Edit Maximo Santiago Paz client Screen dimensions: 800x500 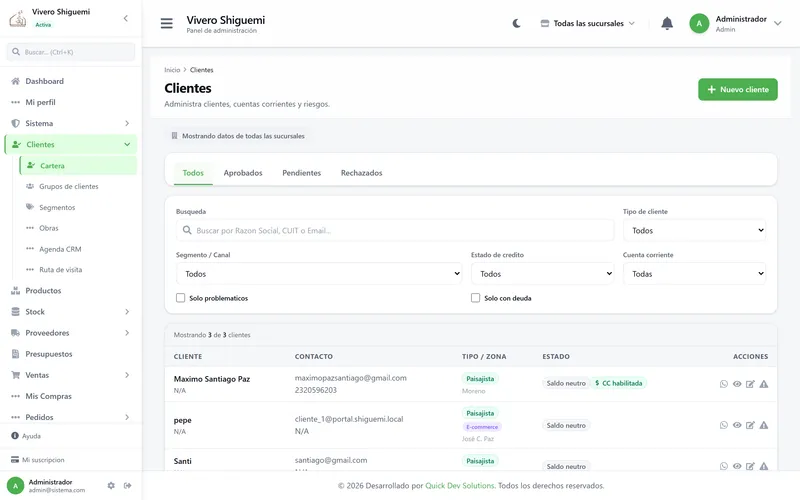750,384
